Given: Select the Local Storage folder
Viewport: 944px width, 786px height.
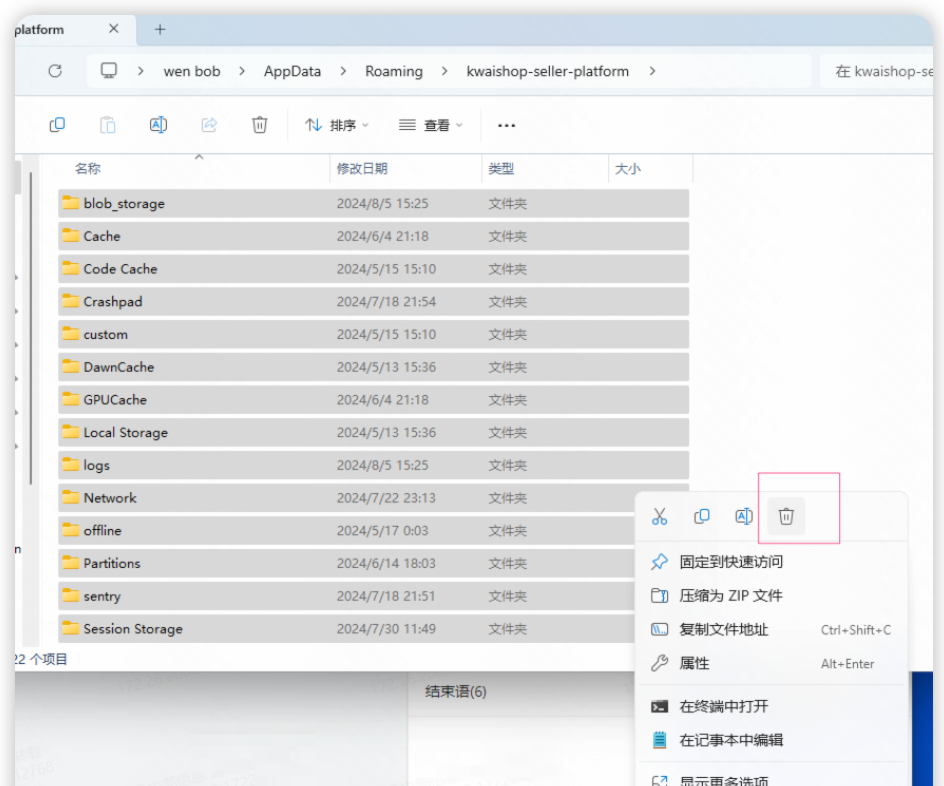Looking at the screenshot, I should point(125,432).
